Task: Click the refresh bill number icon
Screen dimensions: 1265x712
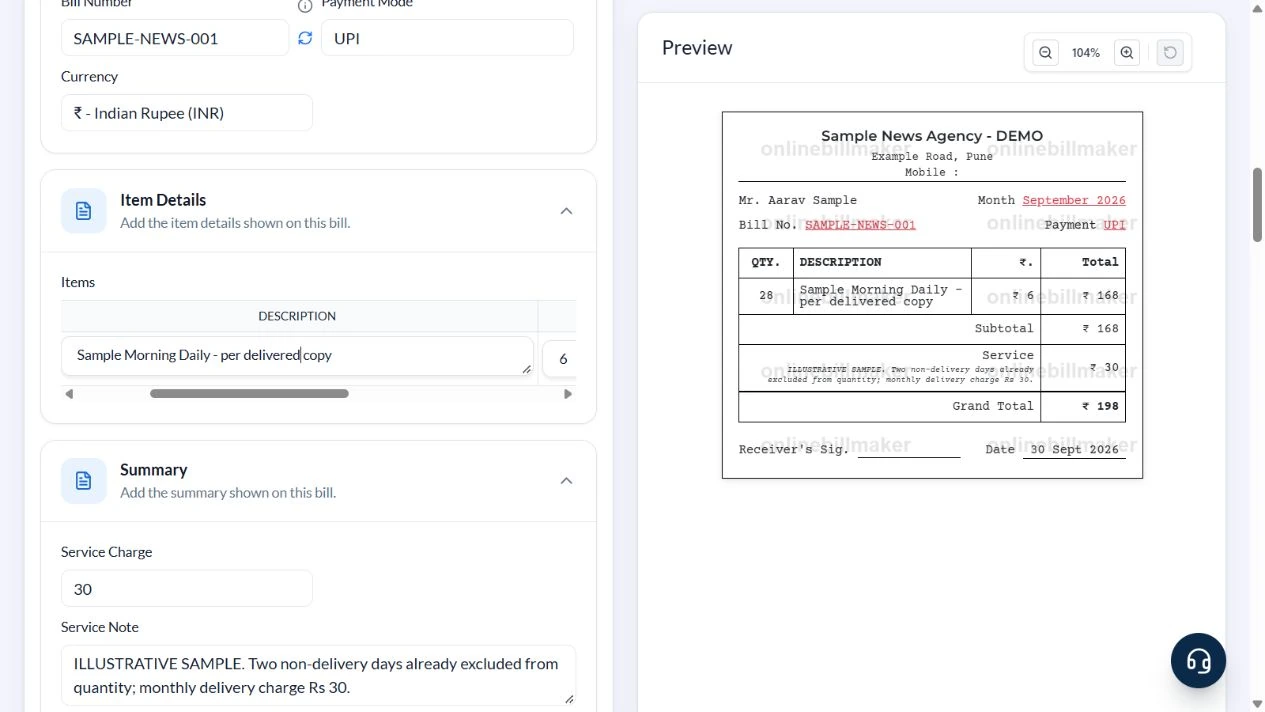Action: click(305, 38)
